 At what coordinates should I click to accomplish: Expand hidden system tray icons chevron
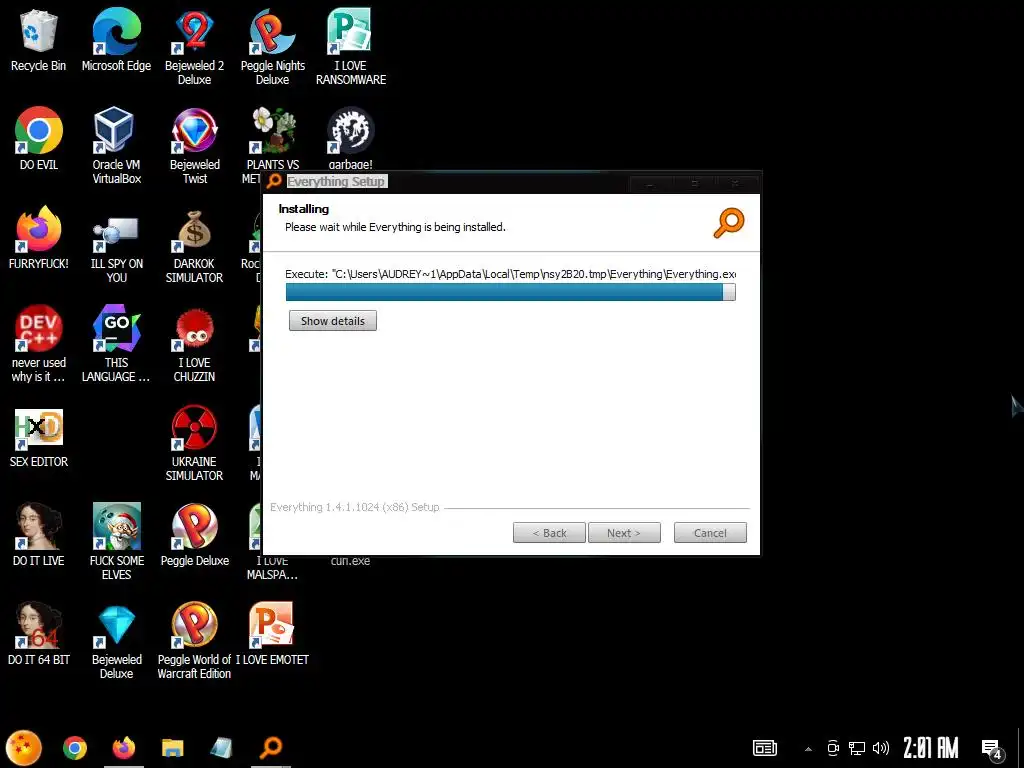point(808,748)
